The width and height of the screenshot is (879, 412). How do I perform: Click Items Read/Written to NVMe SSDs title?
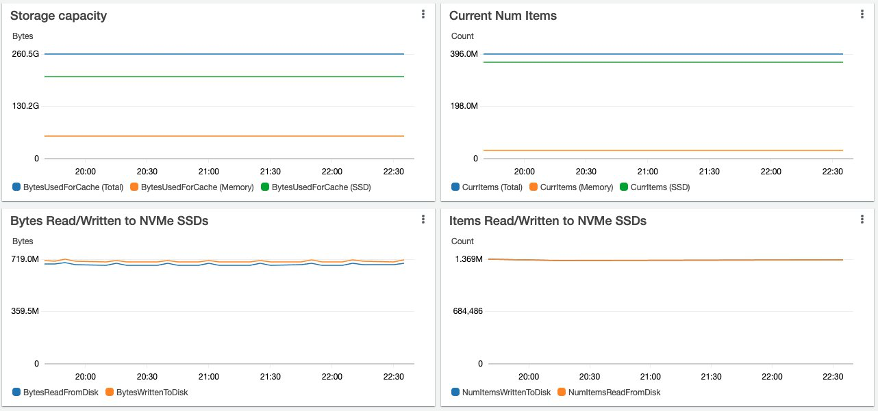548,221
